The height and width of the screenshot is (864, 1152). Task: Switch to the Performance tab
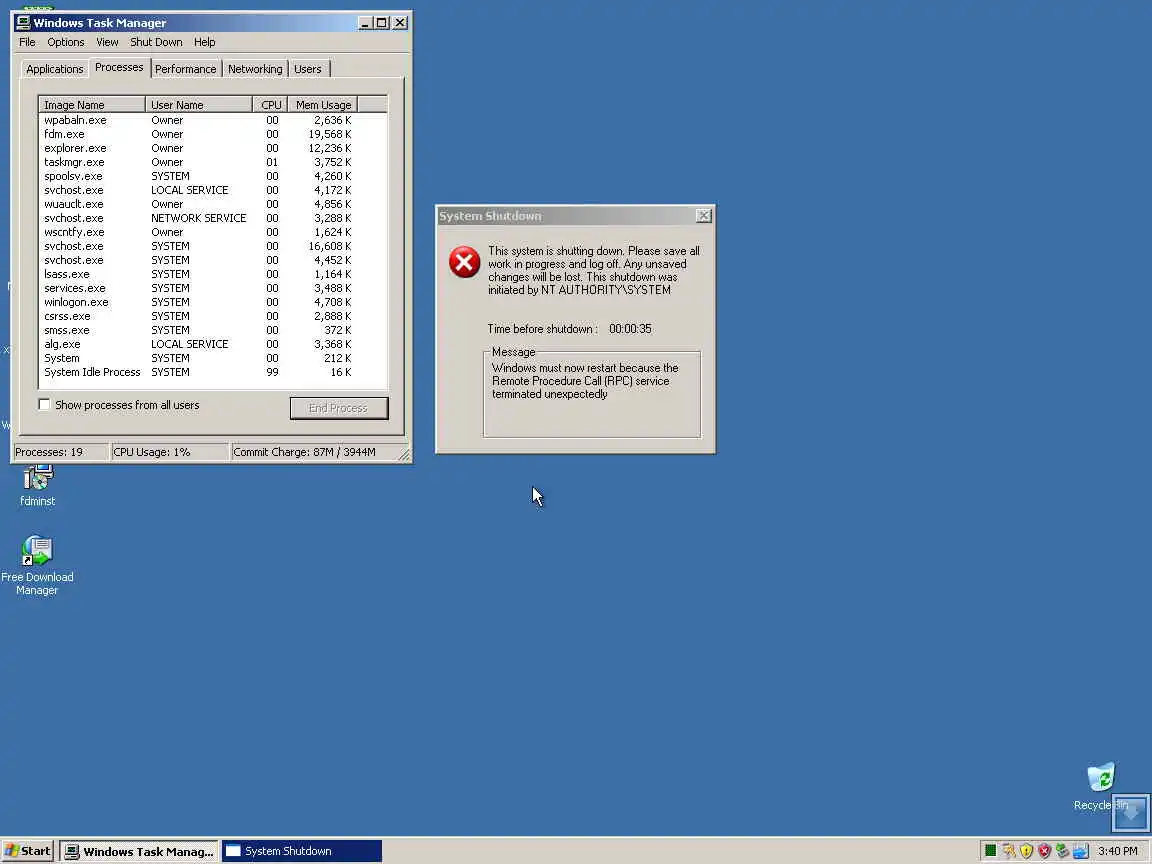point(185,69)
